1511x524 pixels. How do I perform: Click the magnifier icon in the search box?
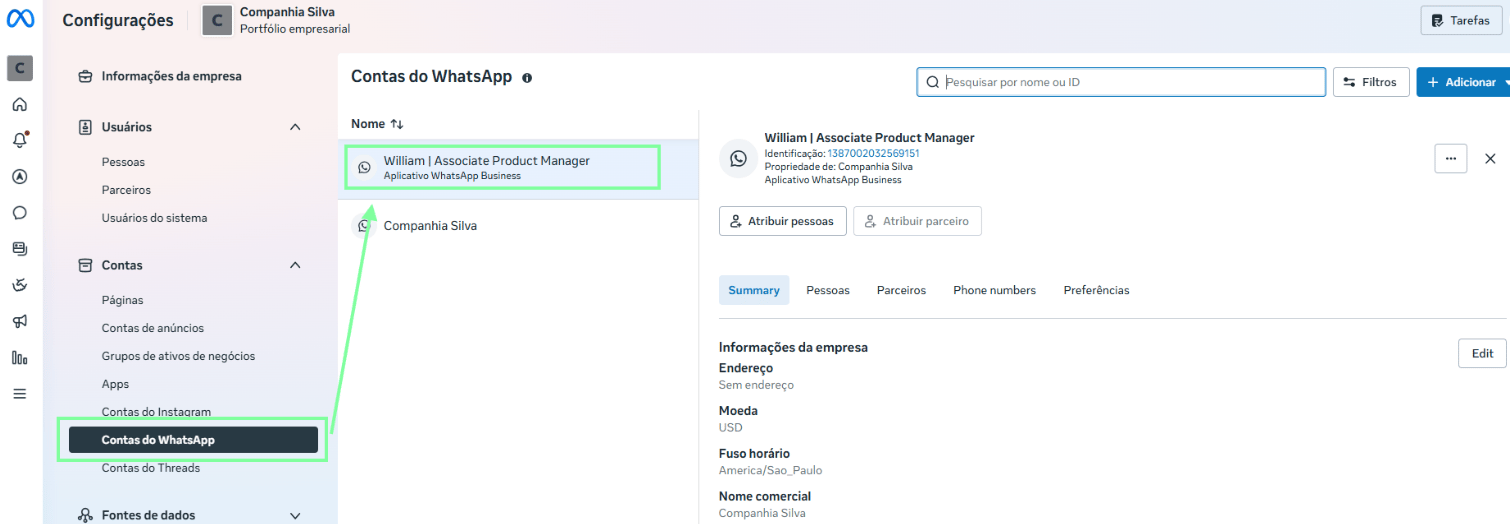click(933, 82)
